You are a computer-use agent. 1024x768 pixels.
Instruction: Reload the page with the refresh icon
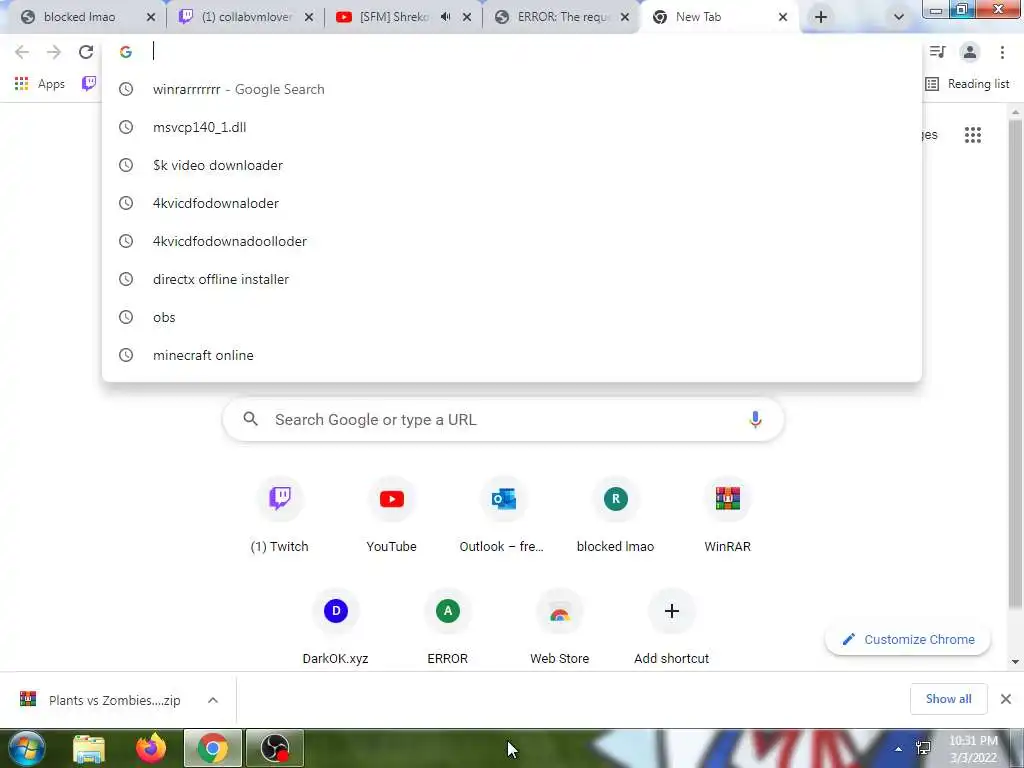pyautogui.click(x=86, y=52)
